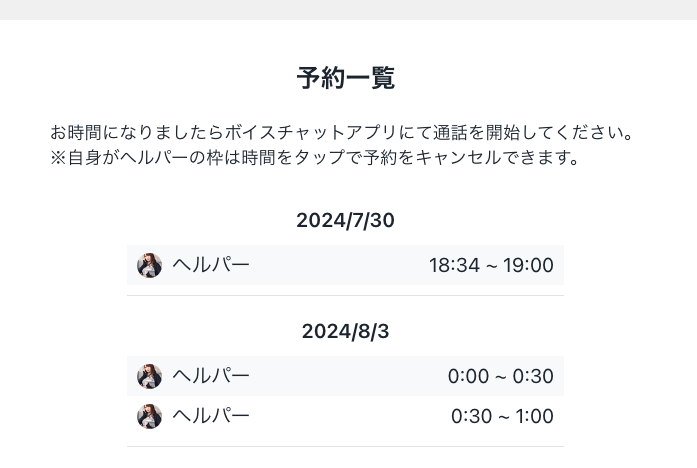Click the 2024/8/3 date heading
Viewport: 697px width, 468px height.
coord(345,331)
